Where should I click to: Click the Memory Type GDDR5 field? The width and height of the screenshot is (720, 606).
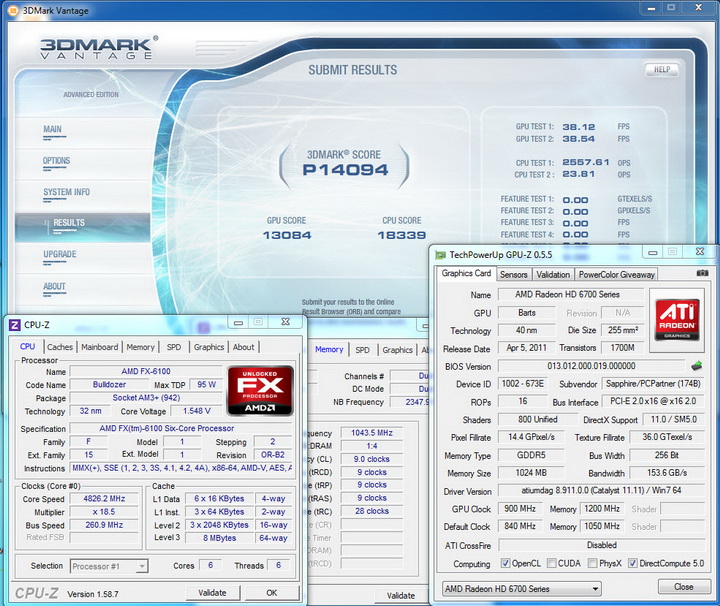click(531, 455)
